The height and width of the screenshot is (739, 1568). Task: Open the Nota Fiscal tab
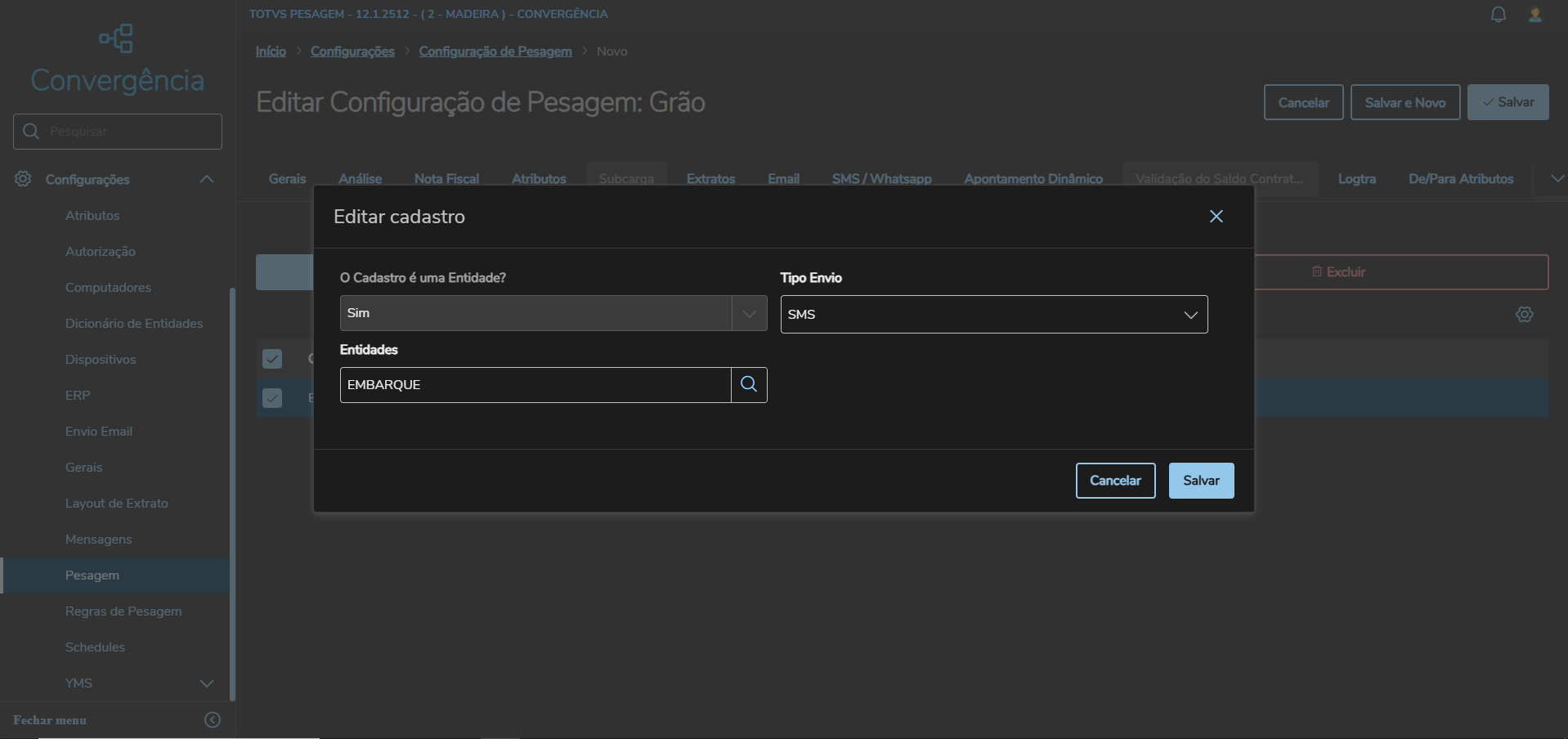point(446,179)
